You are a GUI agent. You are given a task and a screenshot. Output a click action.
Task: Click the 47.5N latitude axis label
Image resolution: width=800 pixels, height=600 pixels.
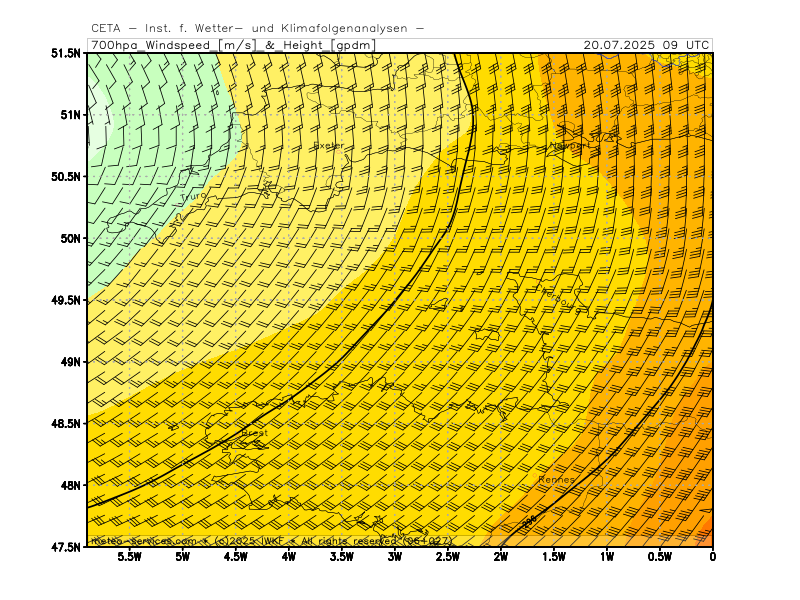[66, 547]
